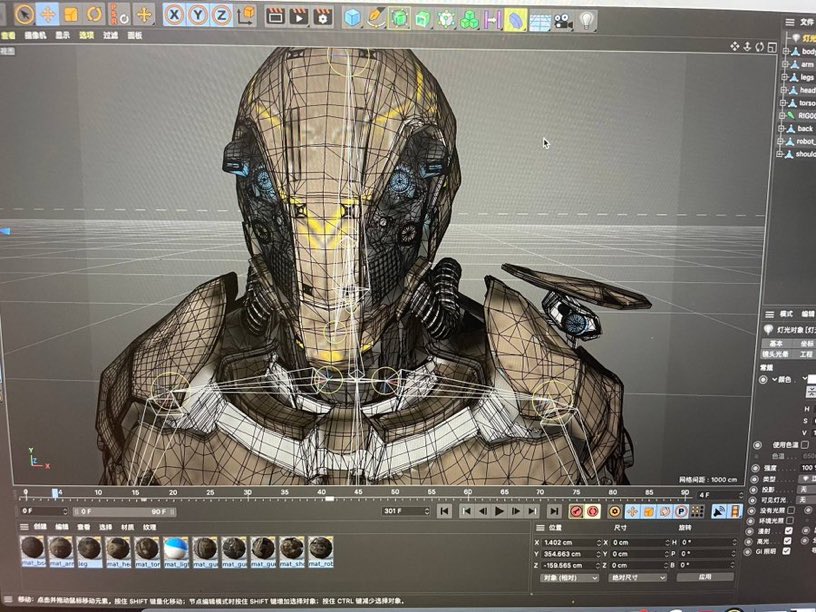Image resolution: width=816 pixels, height=612 pixels.
Task: Expand the arm object in hierarchy
Action: (785, 65)
